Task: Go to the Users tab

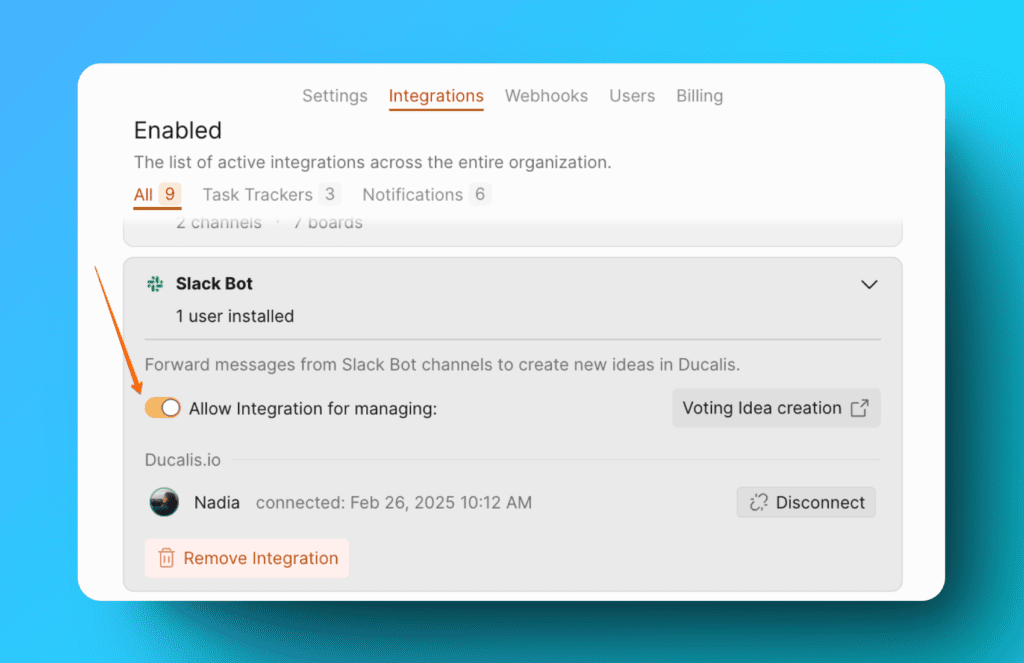Action: pos(632,96)
